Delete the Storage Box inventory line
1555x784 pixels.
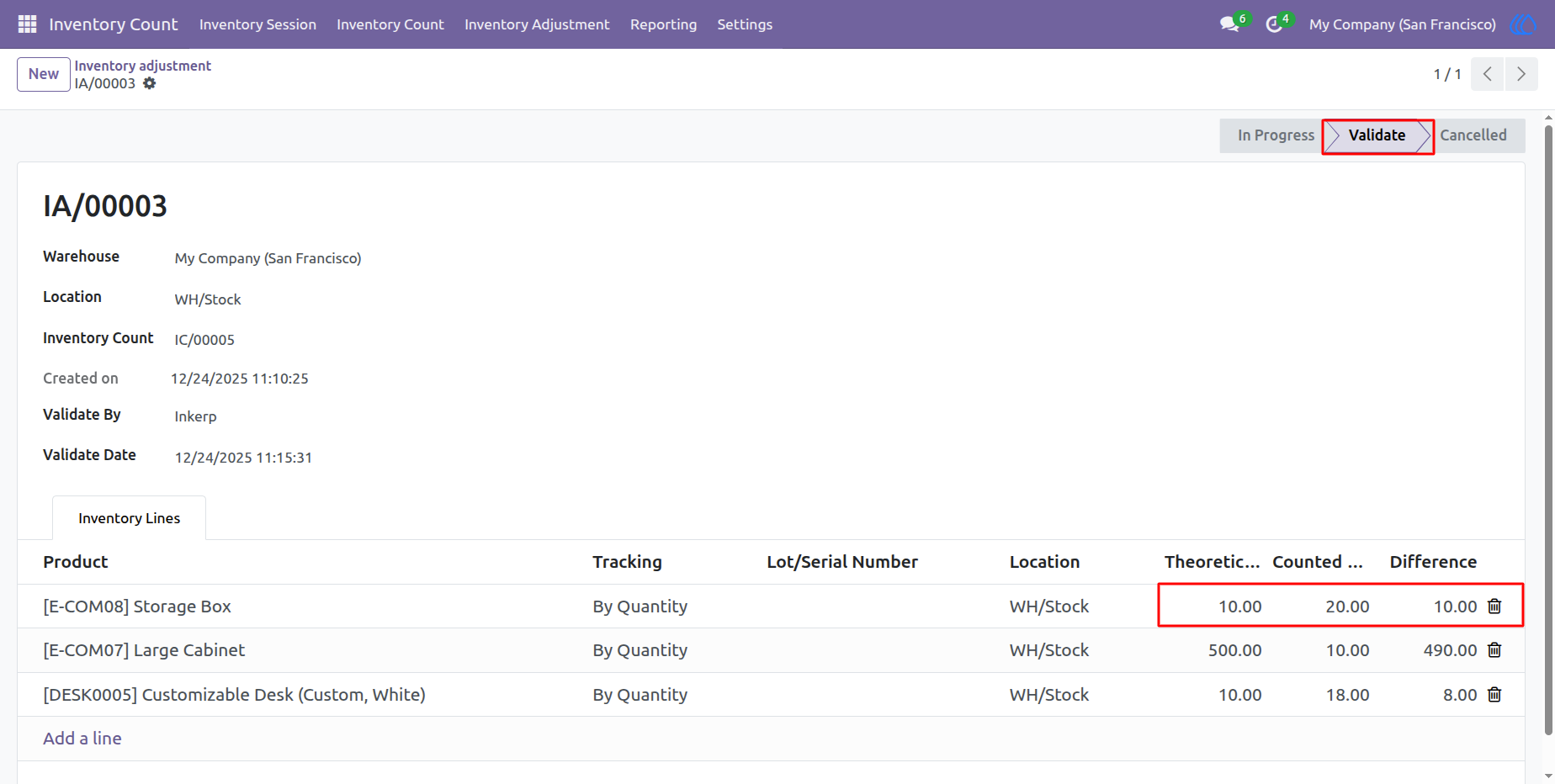point(1494,607)
